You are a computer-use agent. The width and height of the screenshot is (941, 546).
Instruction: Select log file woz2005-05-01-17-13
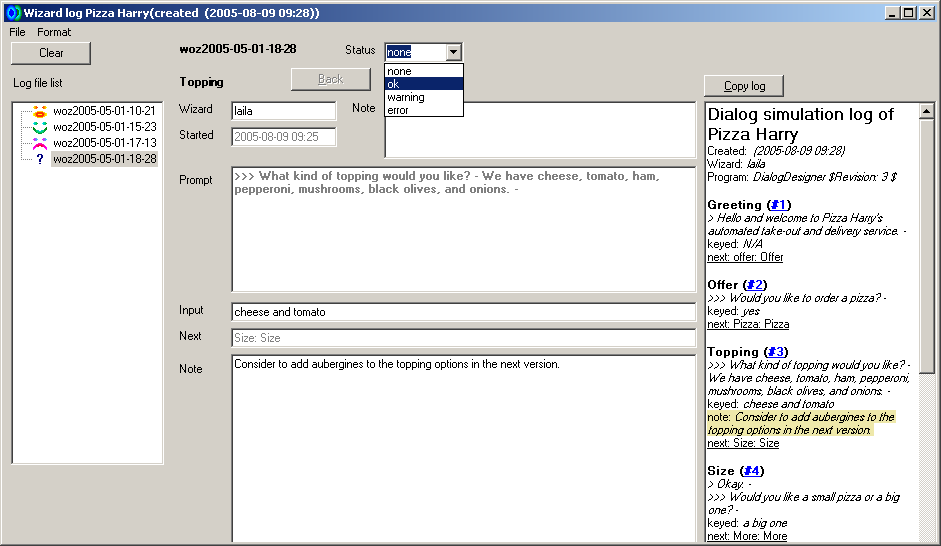coord(104,143)
